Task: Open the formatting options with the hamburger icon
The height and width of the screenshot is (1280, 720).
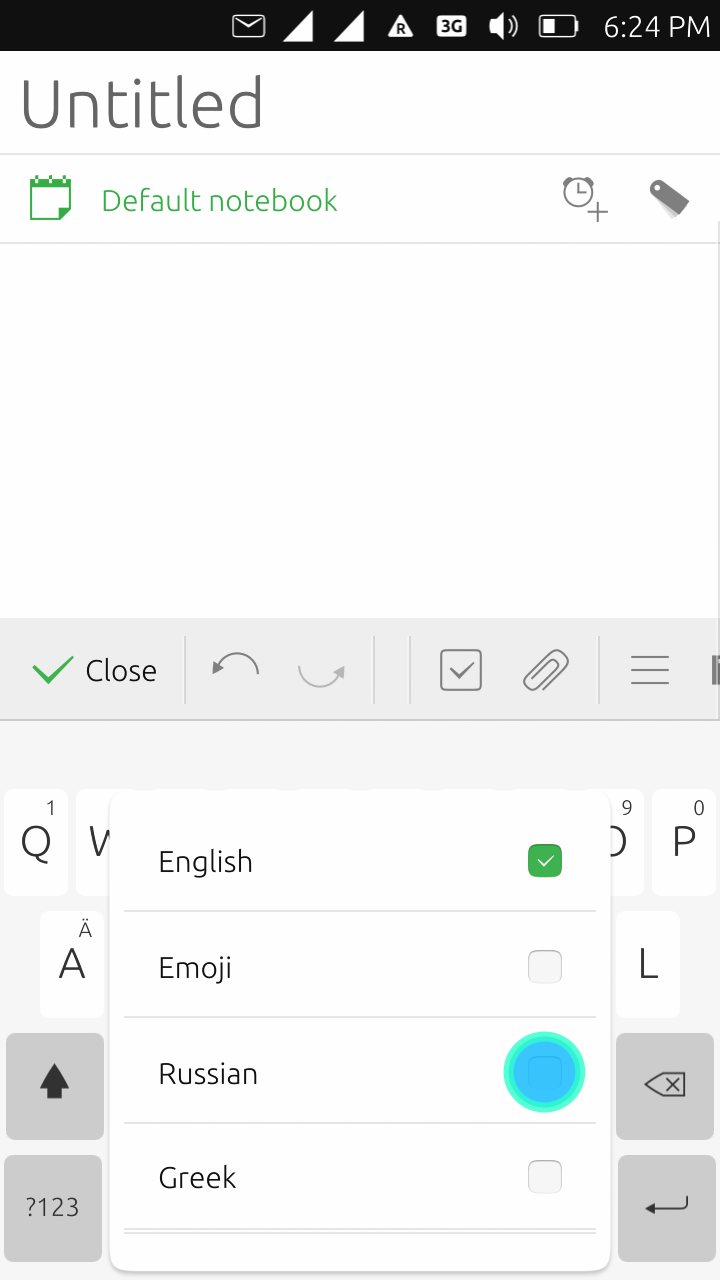Action: 650,670
